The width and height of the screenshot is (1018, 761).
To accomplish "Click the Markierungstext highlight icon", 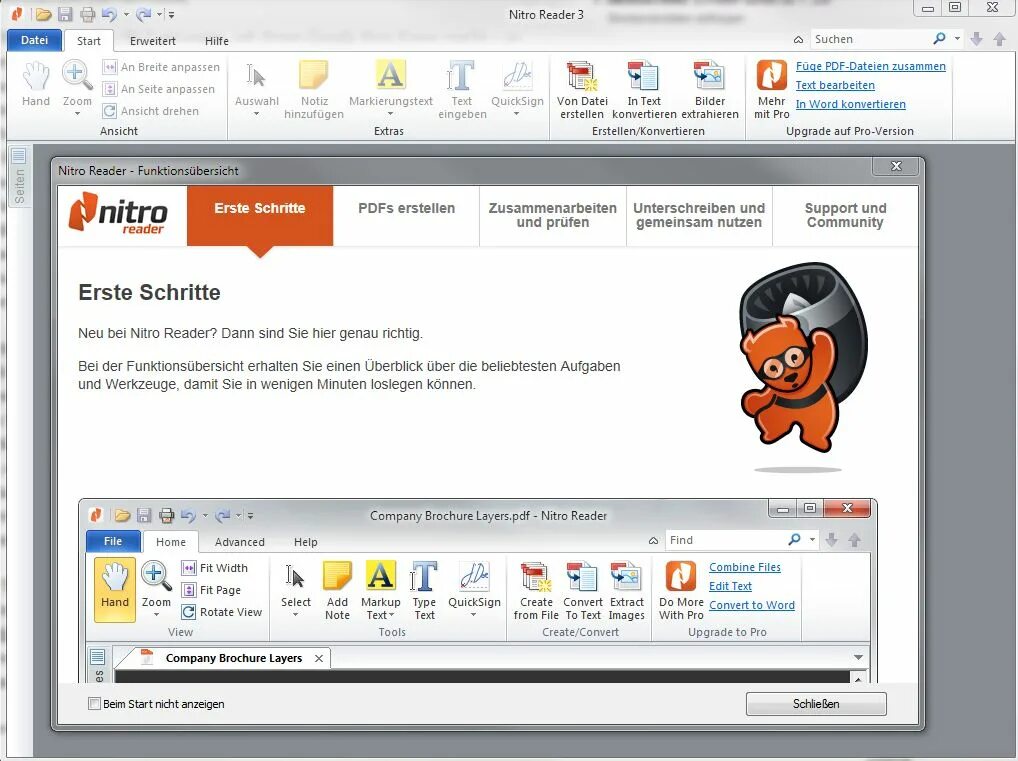I will pos(390,75).
